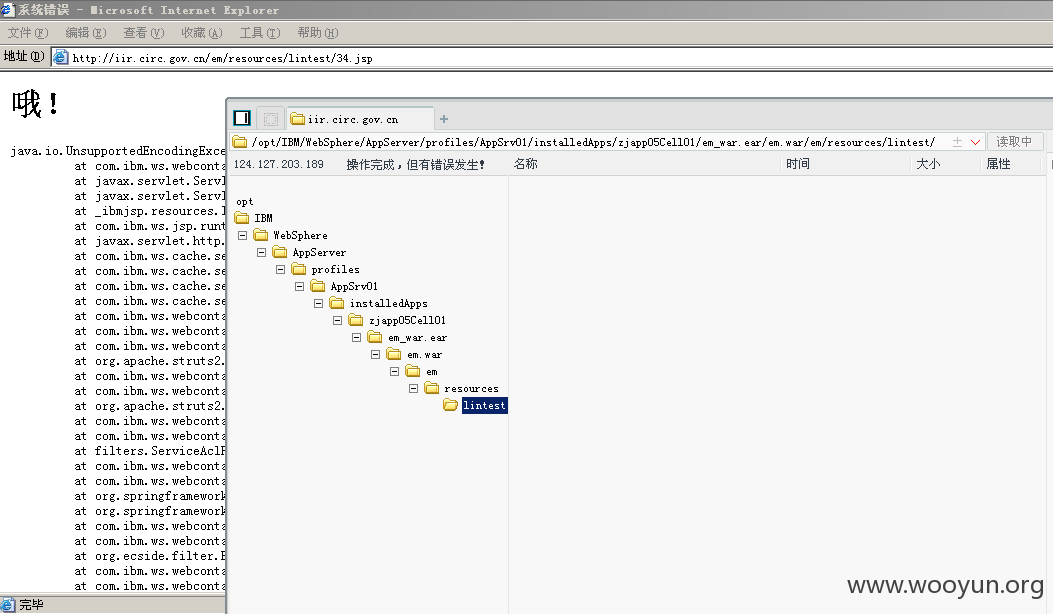Sort by 时间 column header

pos(798,164)
